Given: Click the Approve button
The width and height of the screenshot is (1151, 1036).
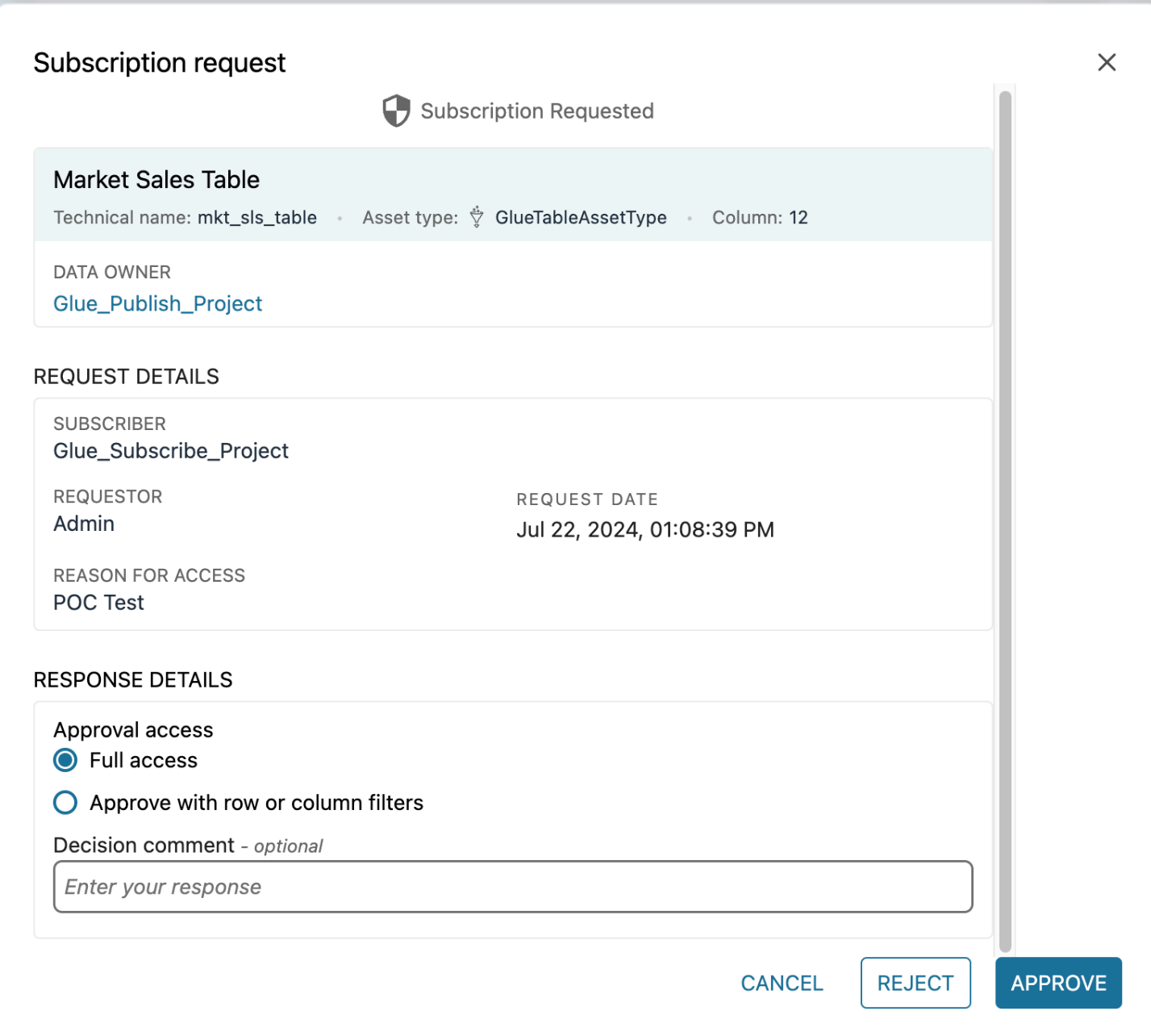Looking at the screenshot, I should [x=1058, y=983].
